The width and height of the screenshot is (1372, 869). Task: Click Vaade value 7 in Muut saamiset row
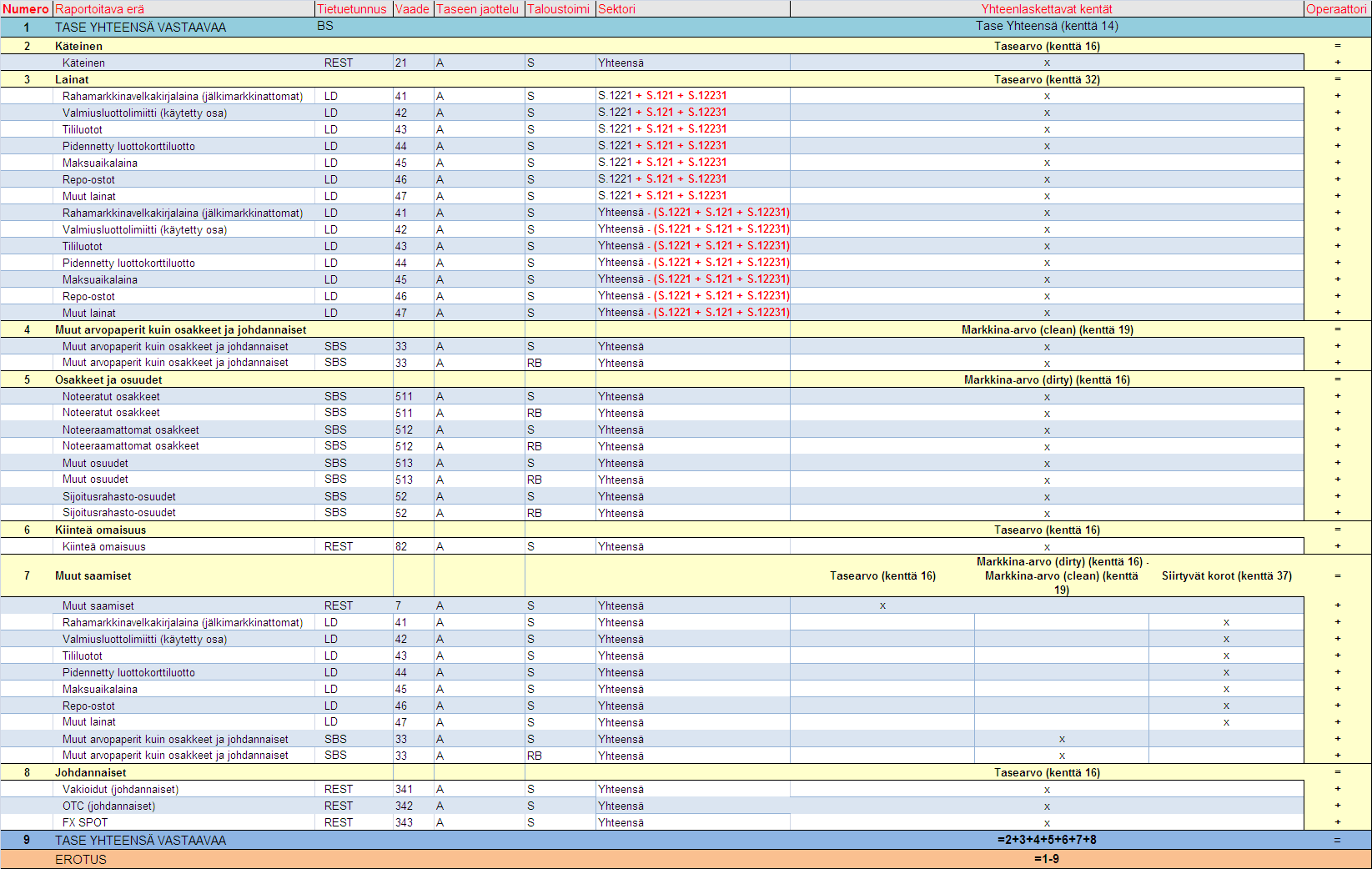pos(398,605)
